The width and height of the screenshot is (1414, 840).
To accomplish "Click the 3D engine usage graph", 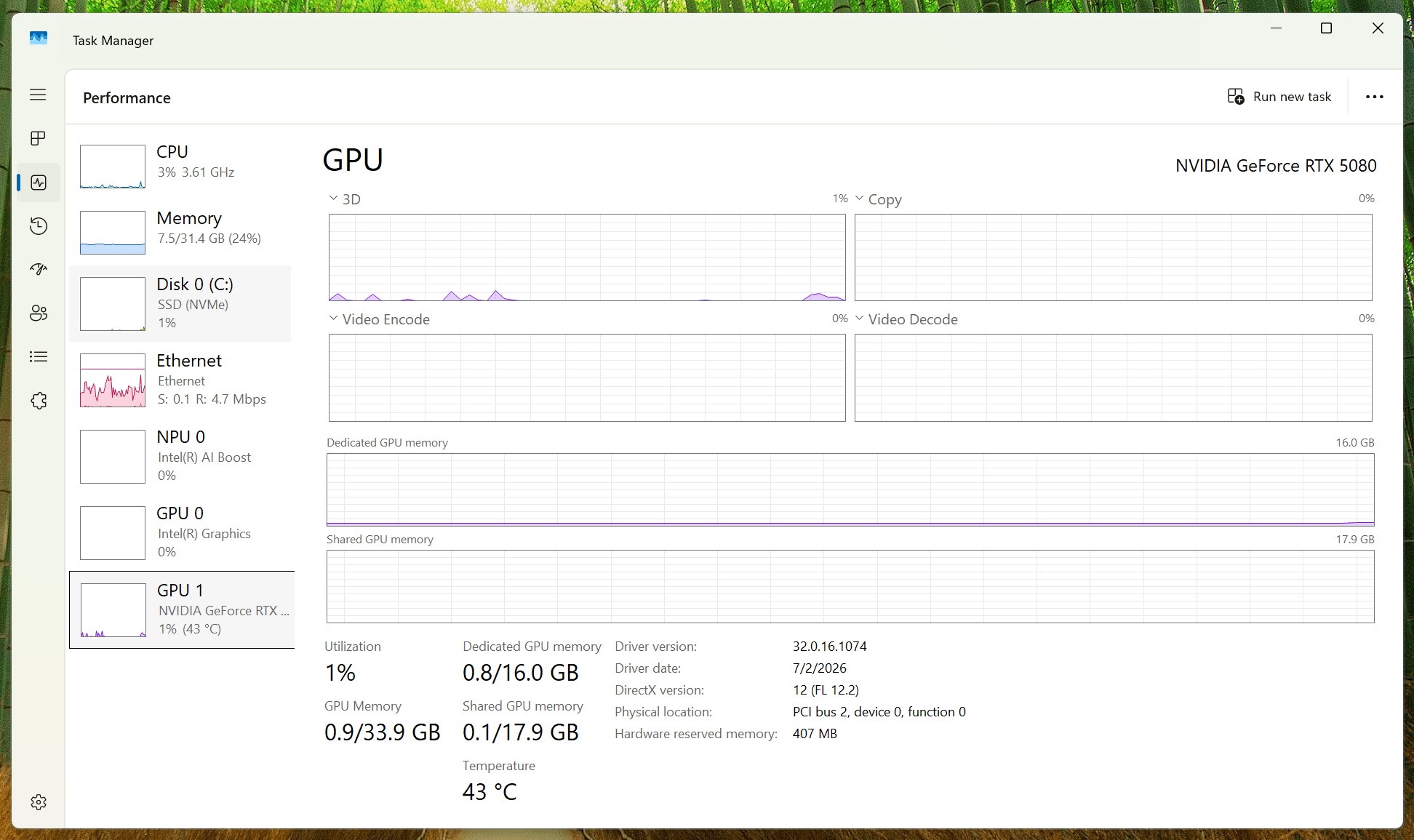I will click(587, 257).
